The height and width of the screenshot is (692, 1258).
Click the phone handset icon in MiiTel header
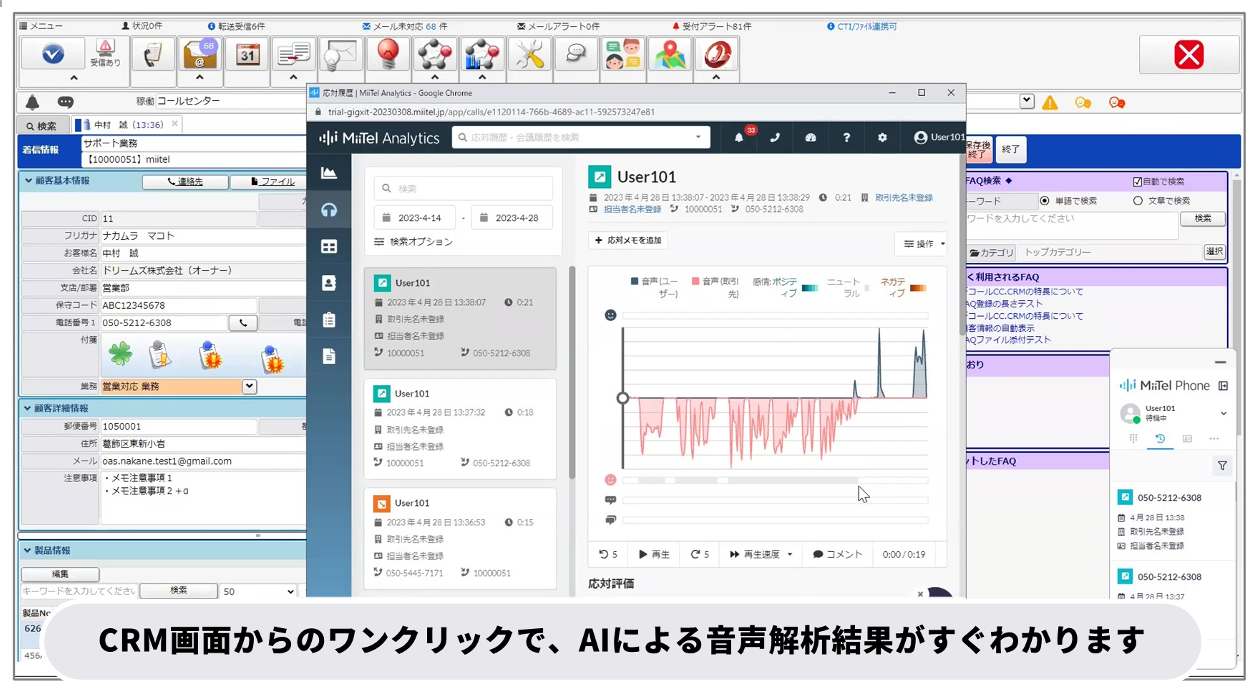[x=775, y=137]
